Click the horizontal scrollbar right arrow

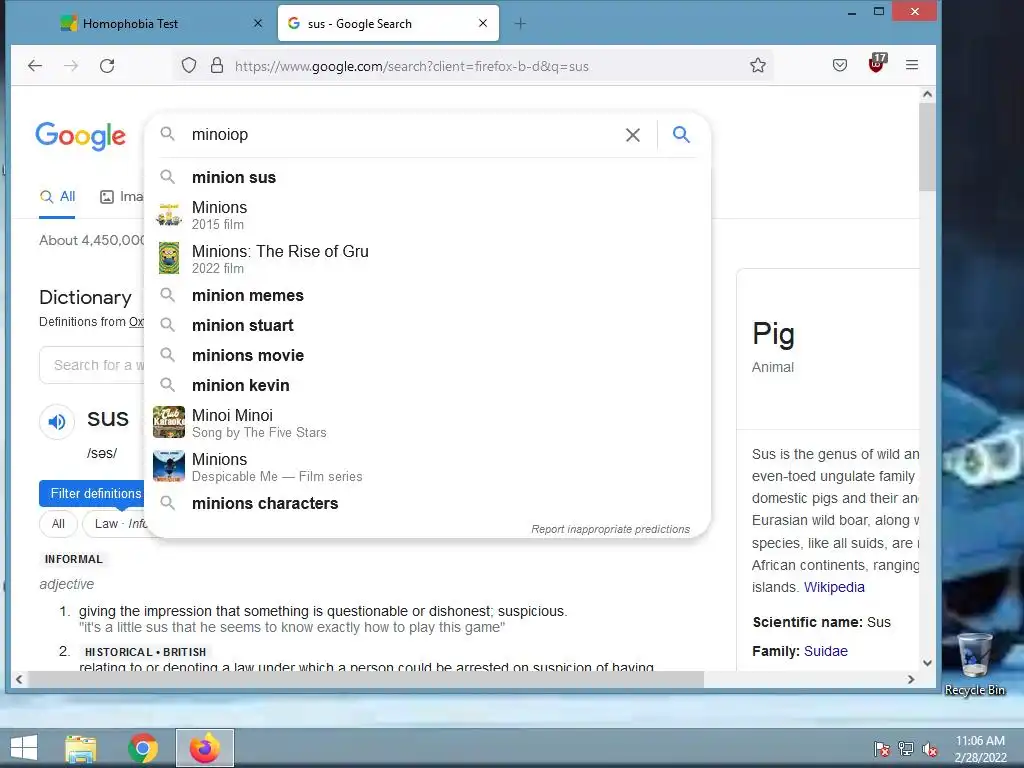point(911,679)
